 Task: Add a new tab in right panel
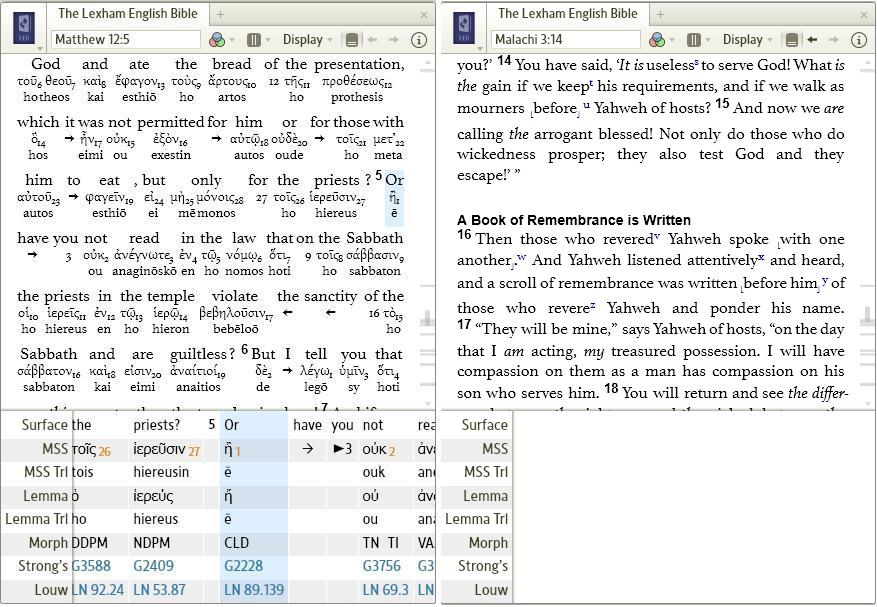[661, 15]
